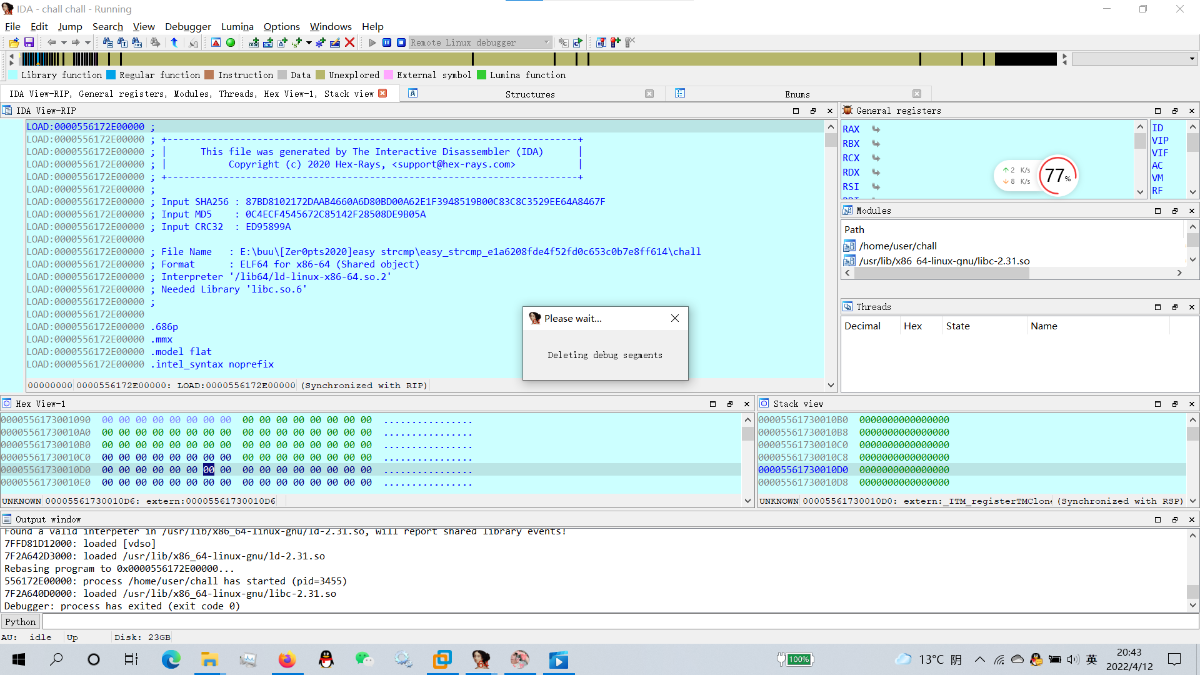Click the RAX register jump arrow
The width and height of the screenshot is (1200, 675).
[x=876, y=129]
